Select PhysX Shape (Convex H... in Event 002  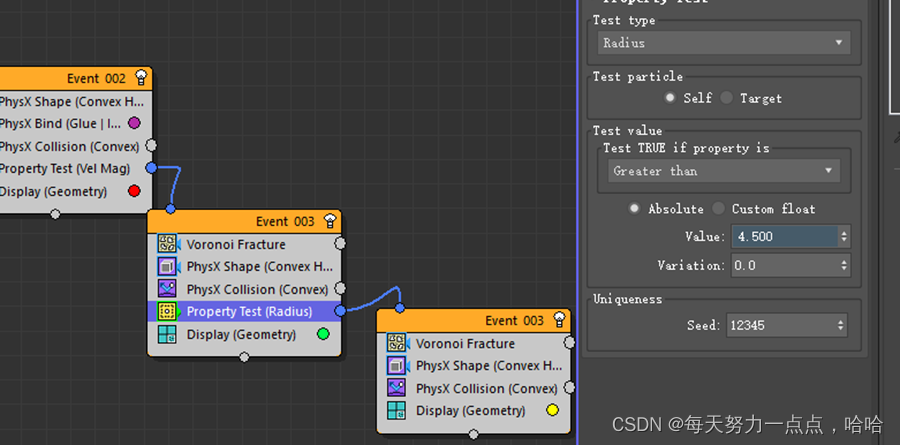point(73,102)
